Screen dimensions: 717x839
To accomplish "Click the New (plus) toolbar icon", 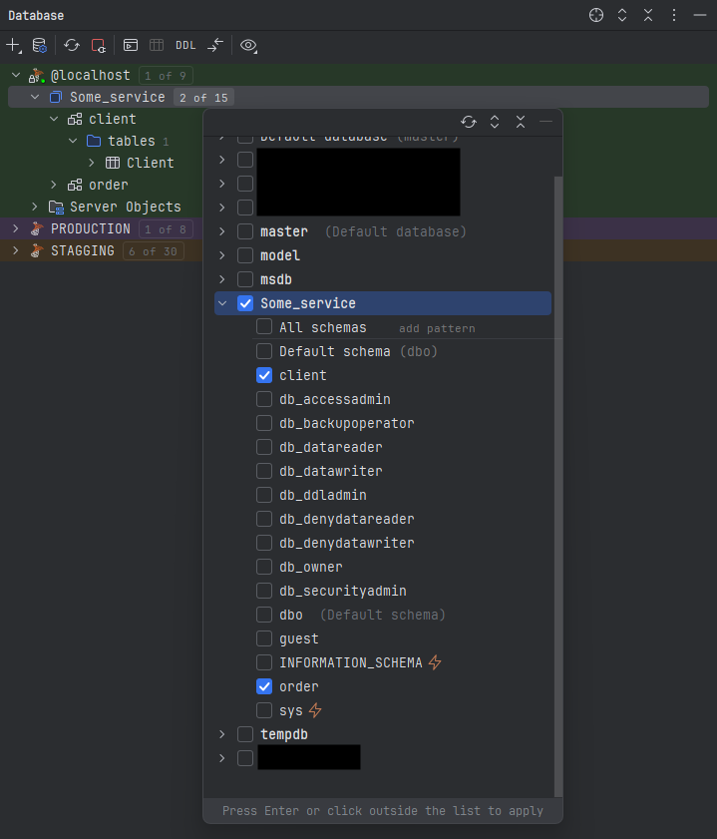I will pos(13,45).
